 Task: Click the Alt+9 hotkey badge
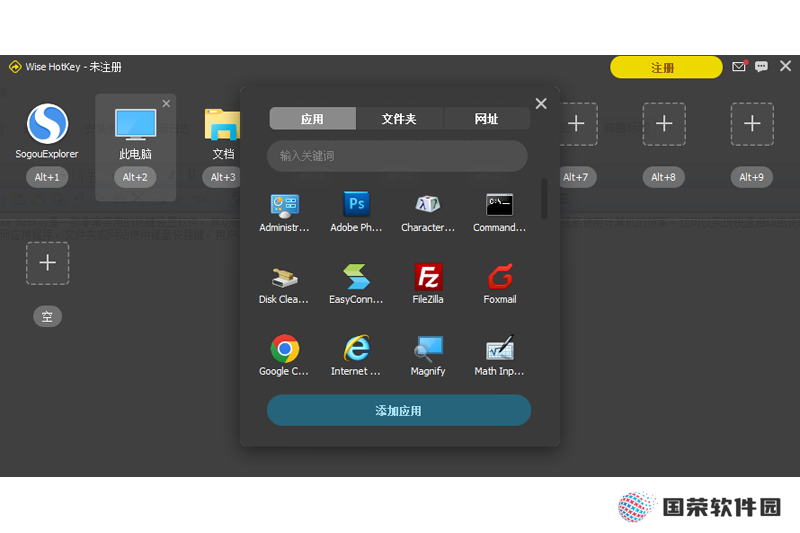(752, 177)
